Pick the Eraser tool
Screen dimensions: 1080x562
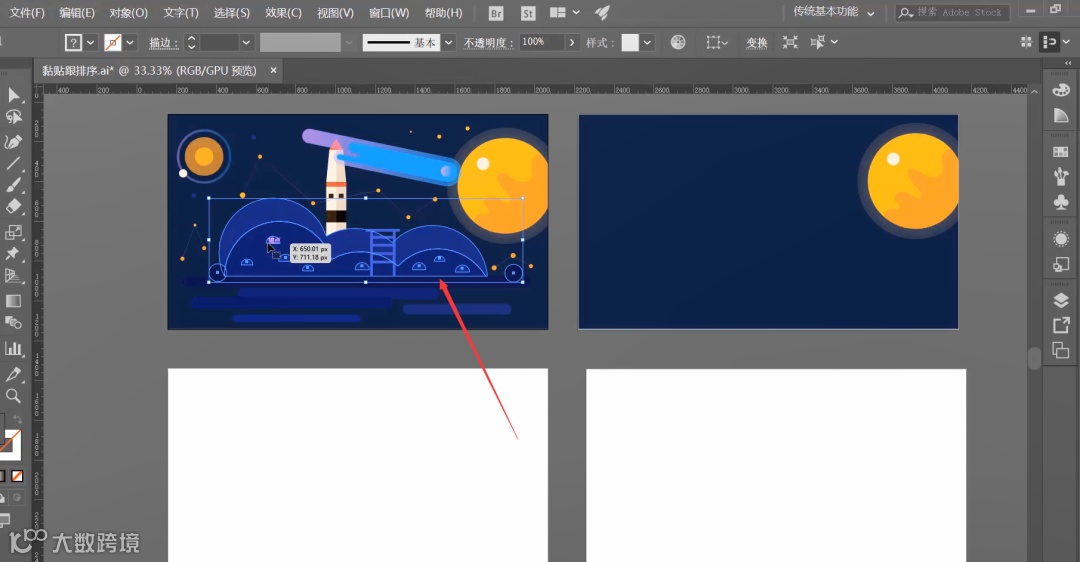[x=14, y=208]
